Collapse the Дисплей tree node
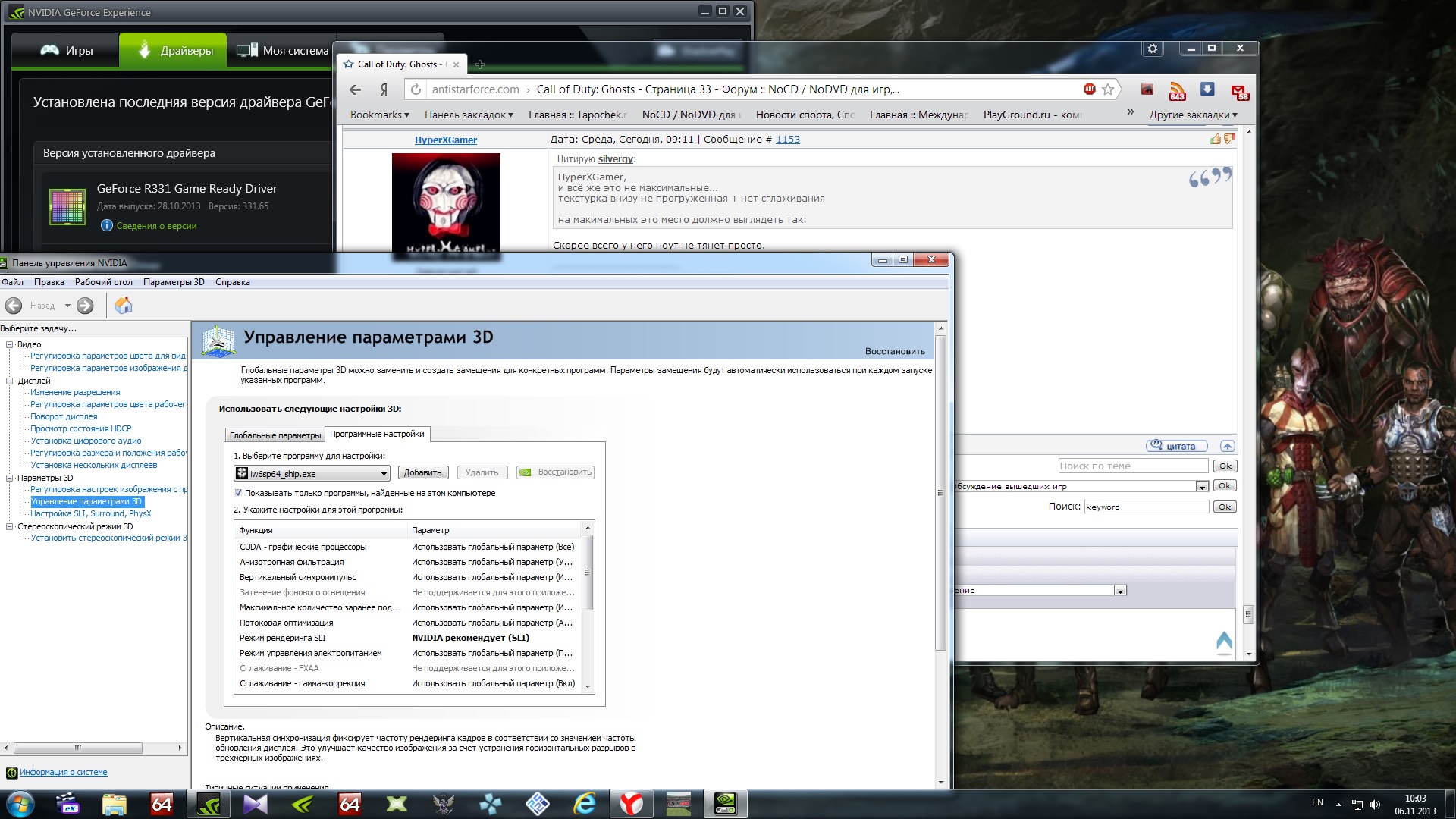This screenshot has width=1456, height=819. point(10,381)
